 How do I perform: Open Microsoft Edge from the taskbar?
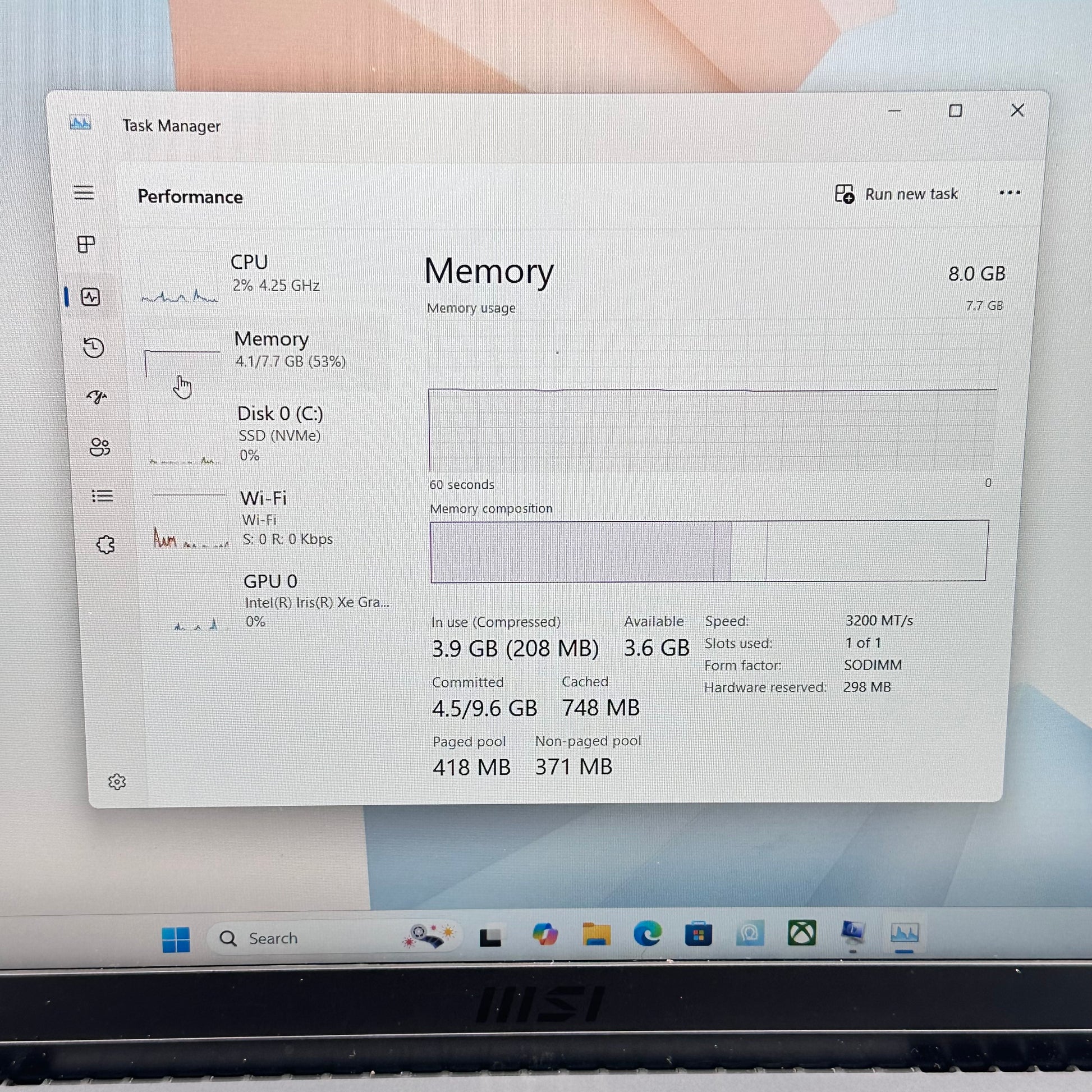point(647,934)
